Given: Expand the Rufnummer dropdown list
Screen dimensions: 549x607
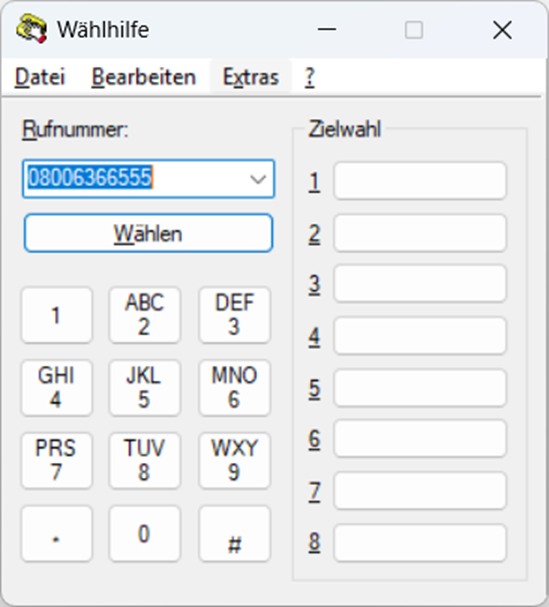Looking at the screenshot, I should (x=257, y=179).
